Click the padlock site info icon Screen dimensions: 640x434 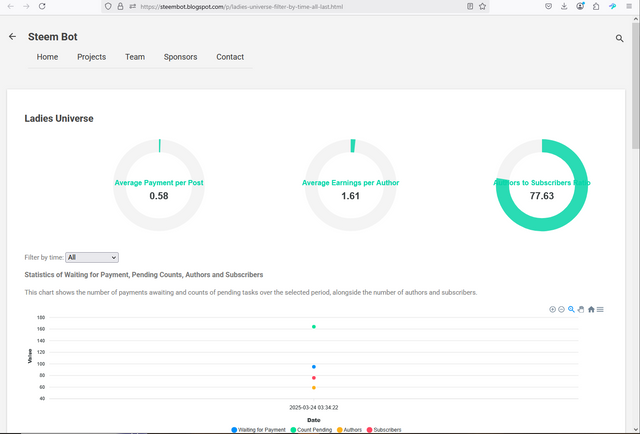pos(120,7)
